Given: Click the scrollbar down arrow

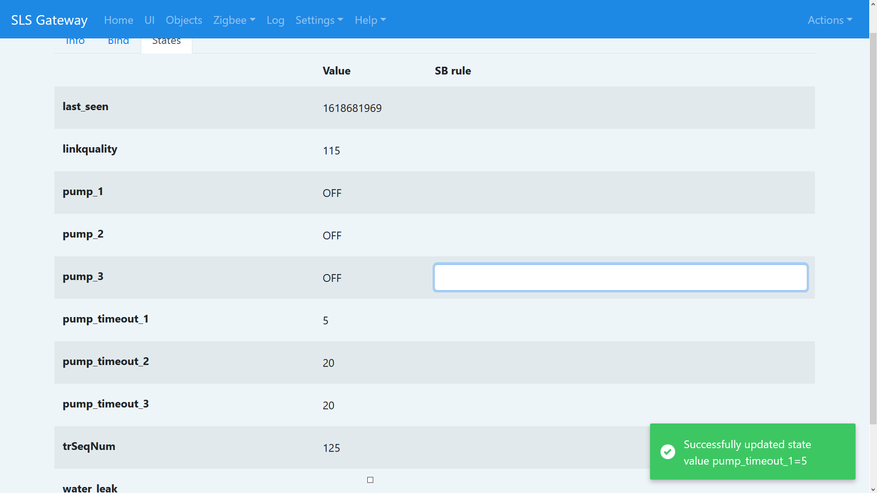Looking at the screenshot, I should [x=872, y=488].
